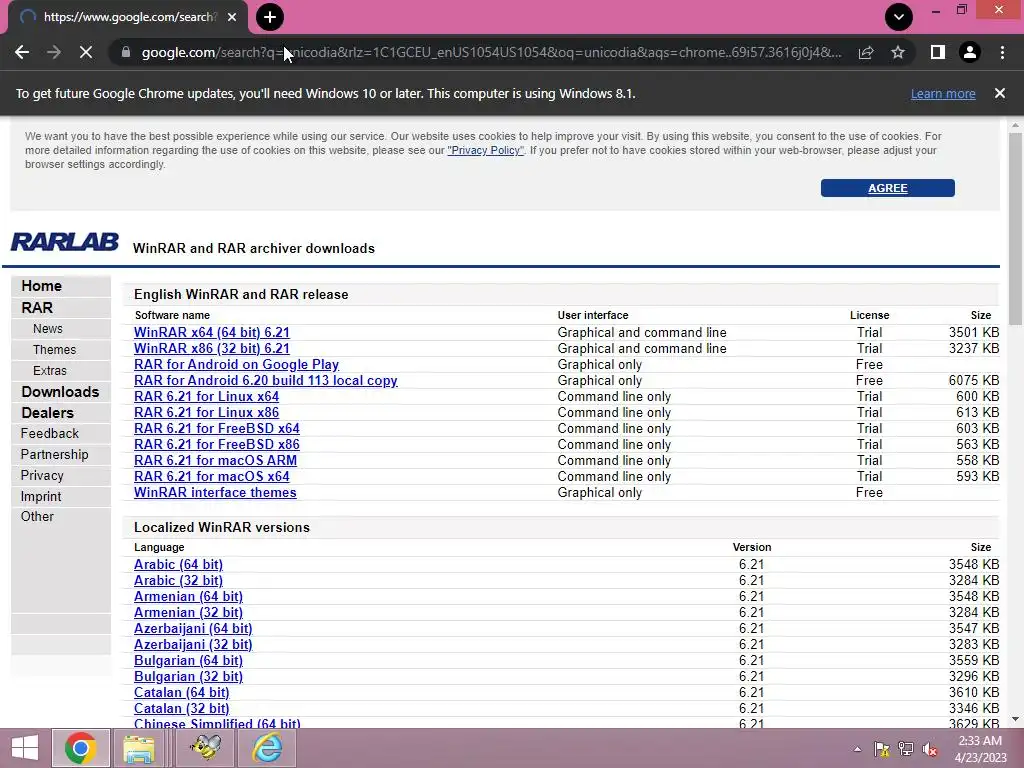This screenshot has width=1024, height=768.
Task: Open the Privacy Policy link
Action: tap(485, 150)
